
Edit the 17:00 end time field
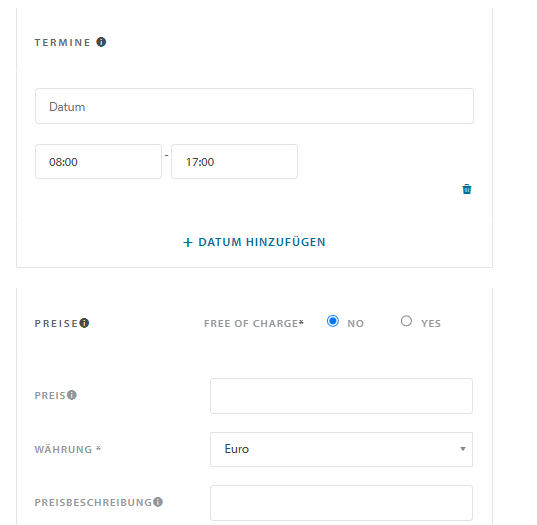pyautogui.click(x=234, y=161)
